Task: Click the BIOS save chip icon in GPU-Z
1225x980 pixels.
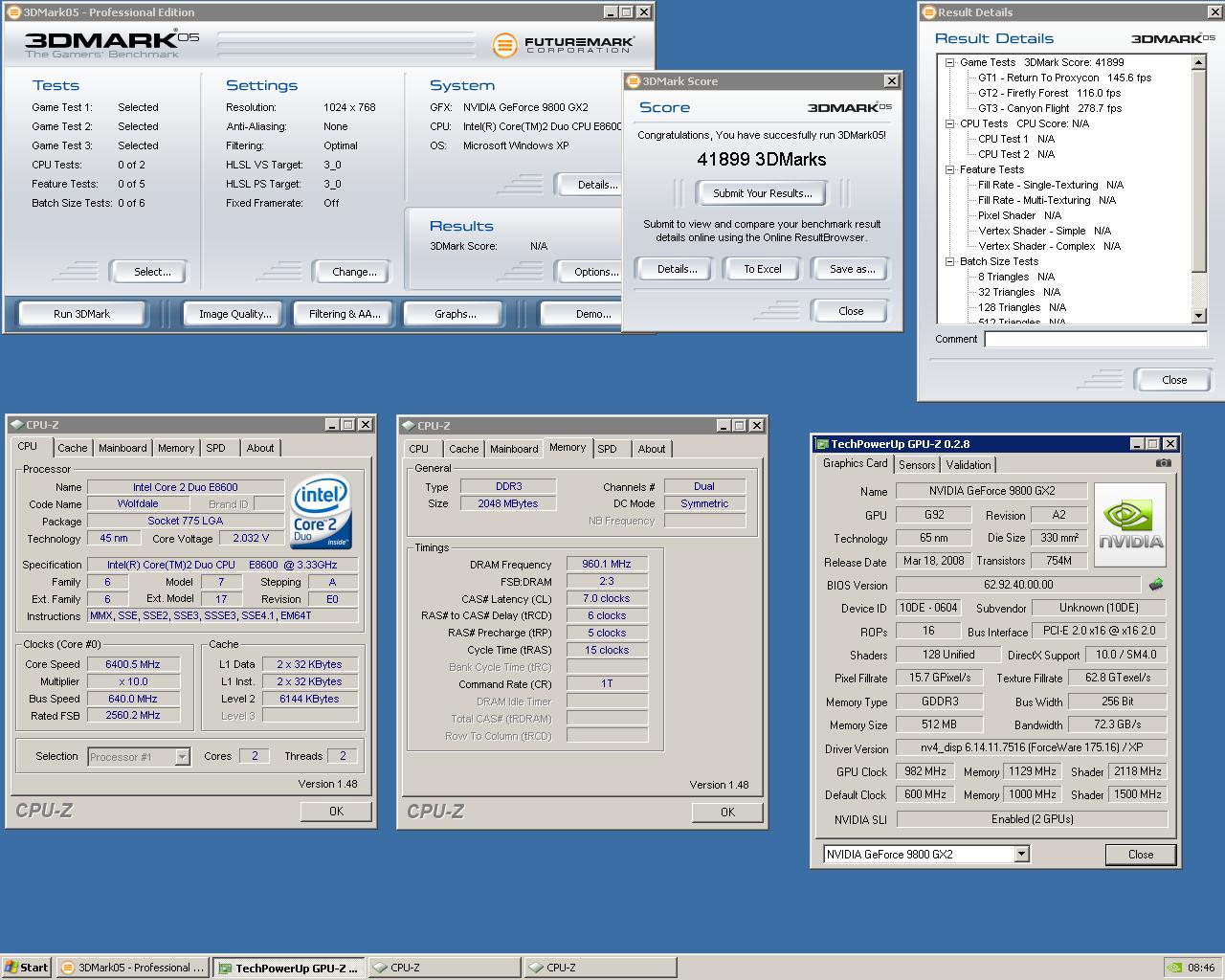Action: tap(1156, 585)
